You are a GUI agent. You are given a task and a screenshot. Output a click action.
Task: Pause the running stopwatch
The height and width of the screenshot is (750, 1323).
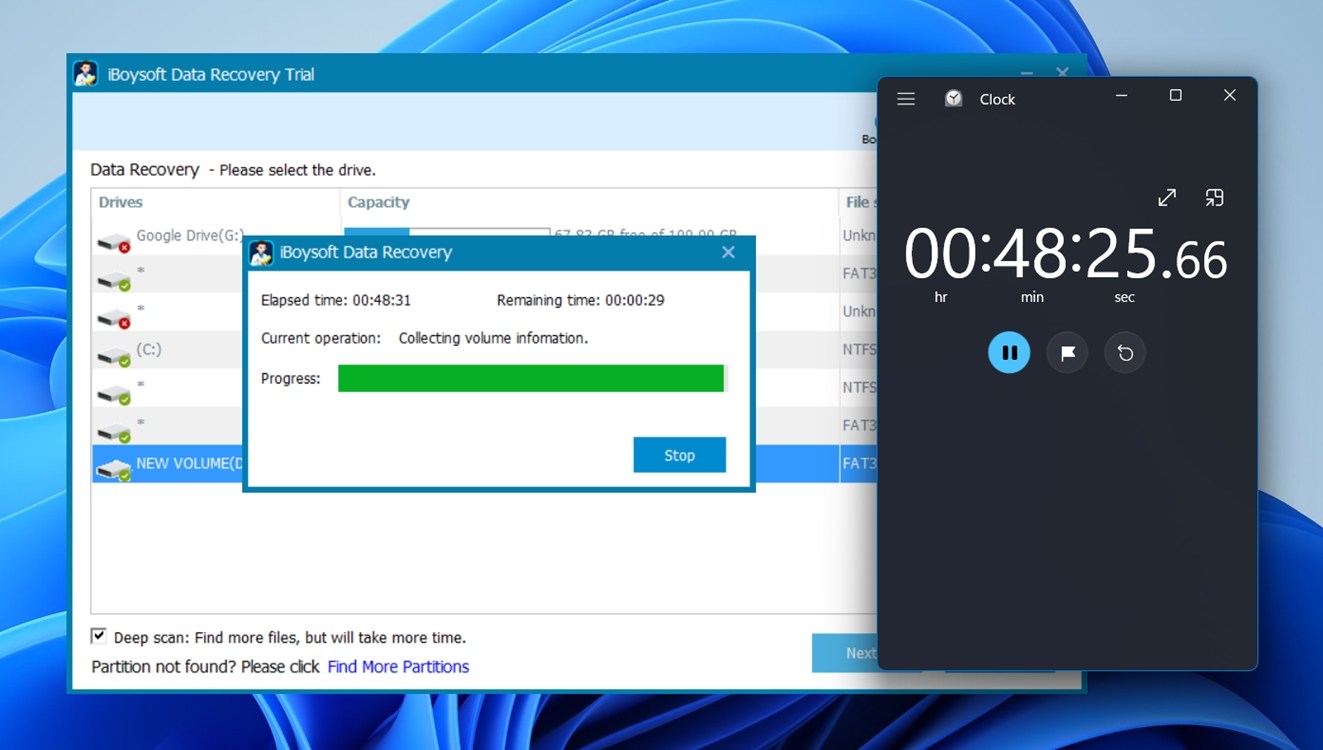[1009, 352]
